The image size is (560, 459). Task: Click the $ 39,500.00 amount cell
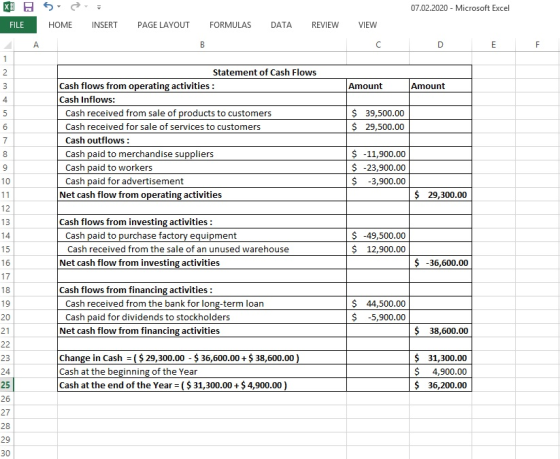(378, 113)
